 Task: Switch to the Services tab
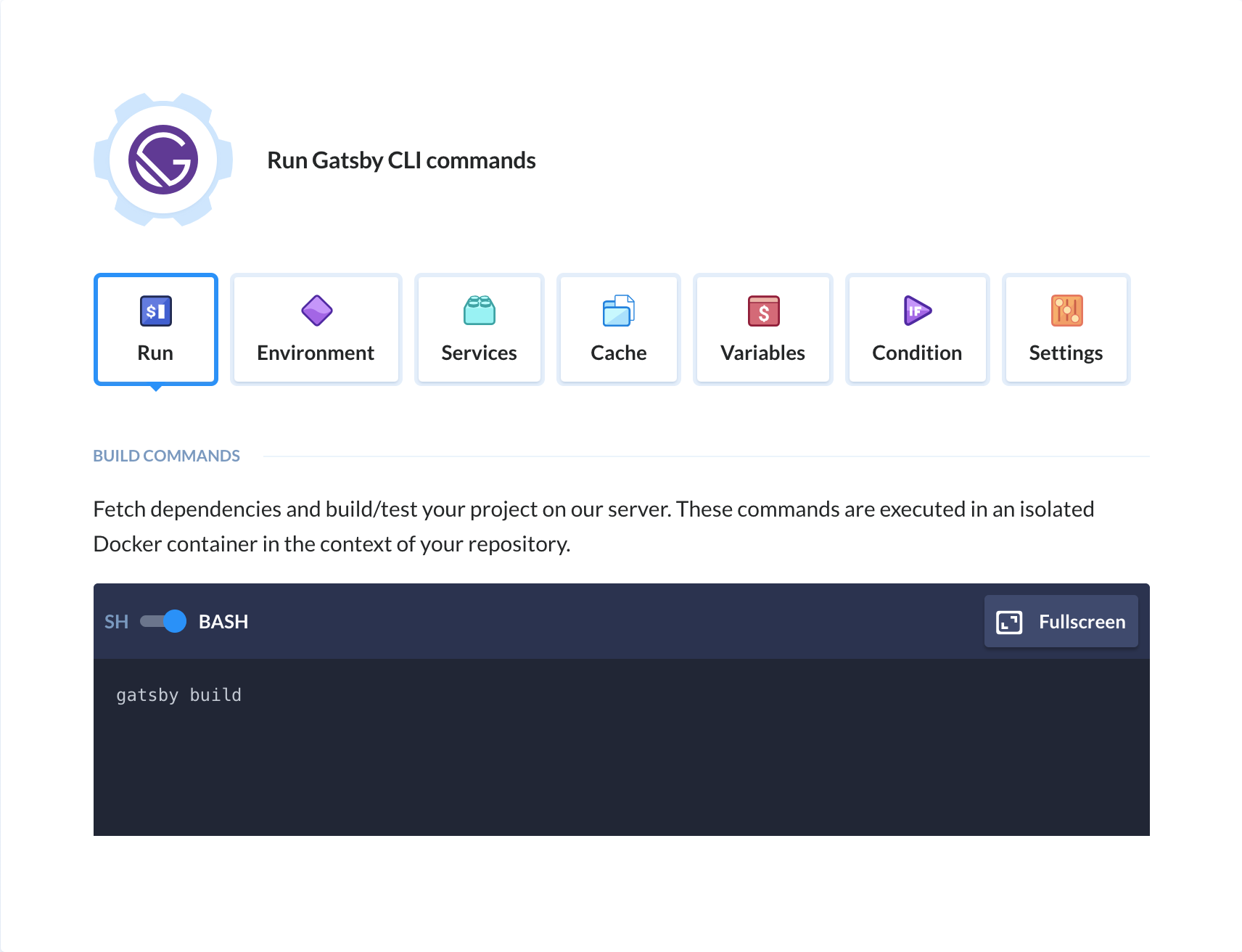480,329
